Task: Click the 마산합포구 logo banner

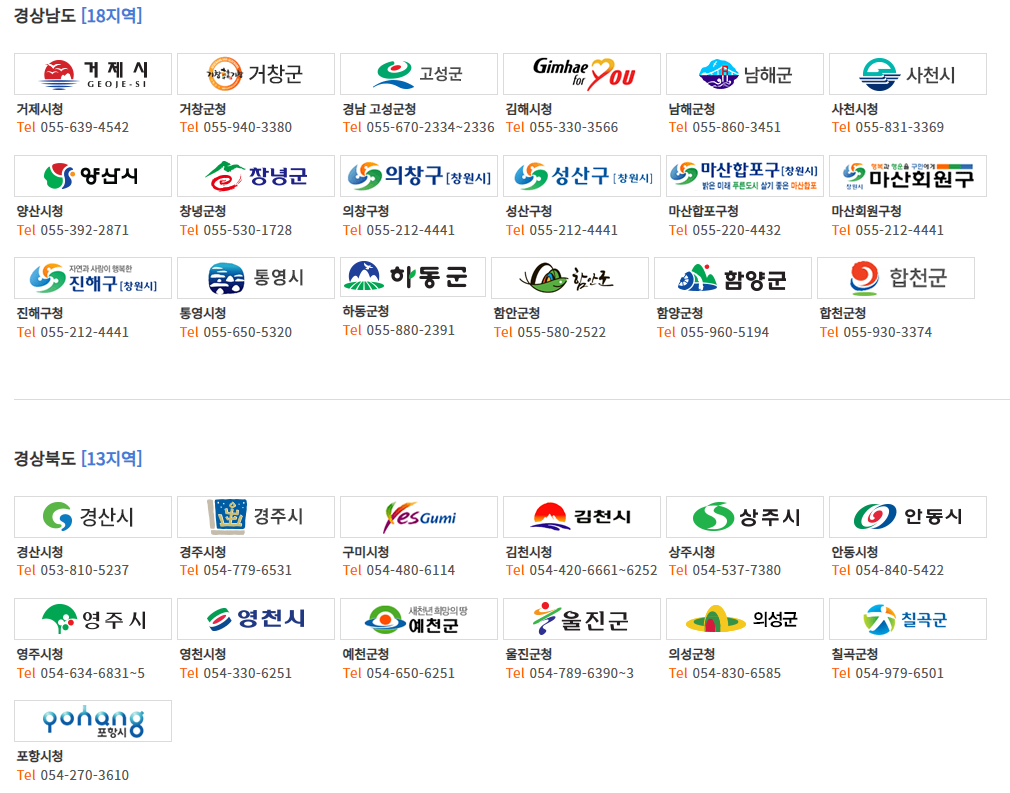Action: tap(745, 176)
